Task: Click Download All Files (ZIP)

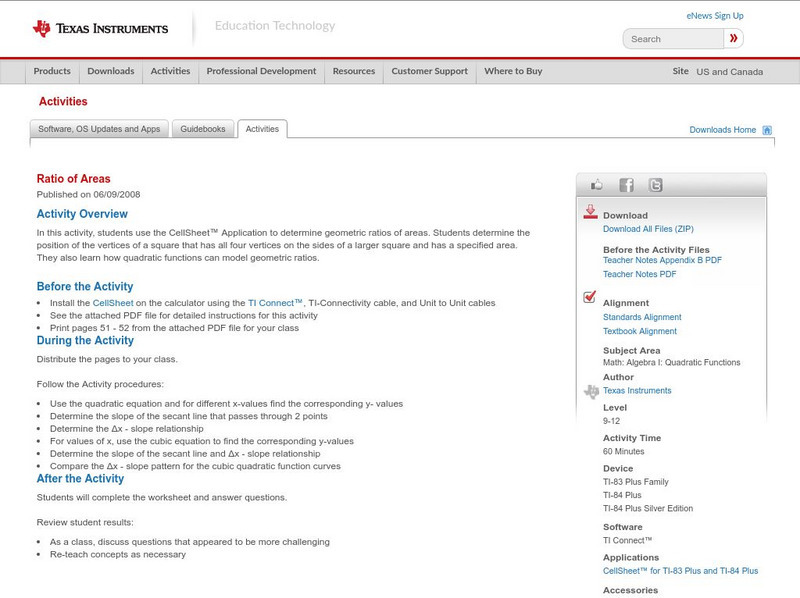Action: tap(648, 229)
